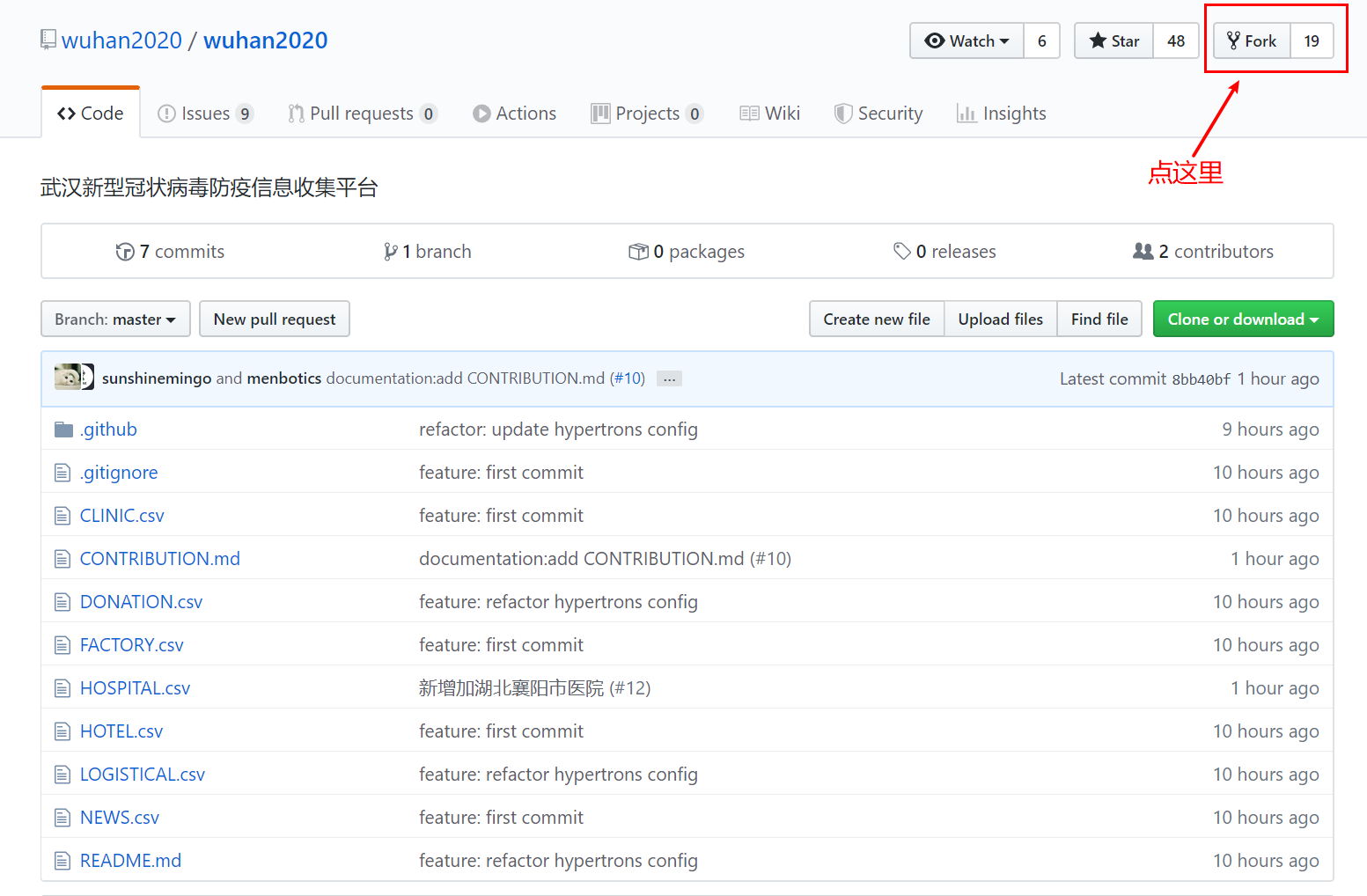This screenshot has height=896, width=1367.
Task: Open pull request #10 link in commit bar
Action: (629, 378)
